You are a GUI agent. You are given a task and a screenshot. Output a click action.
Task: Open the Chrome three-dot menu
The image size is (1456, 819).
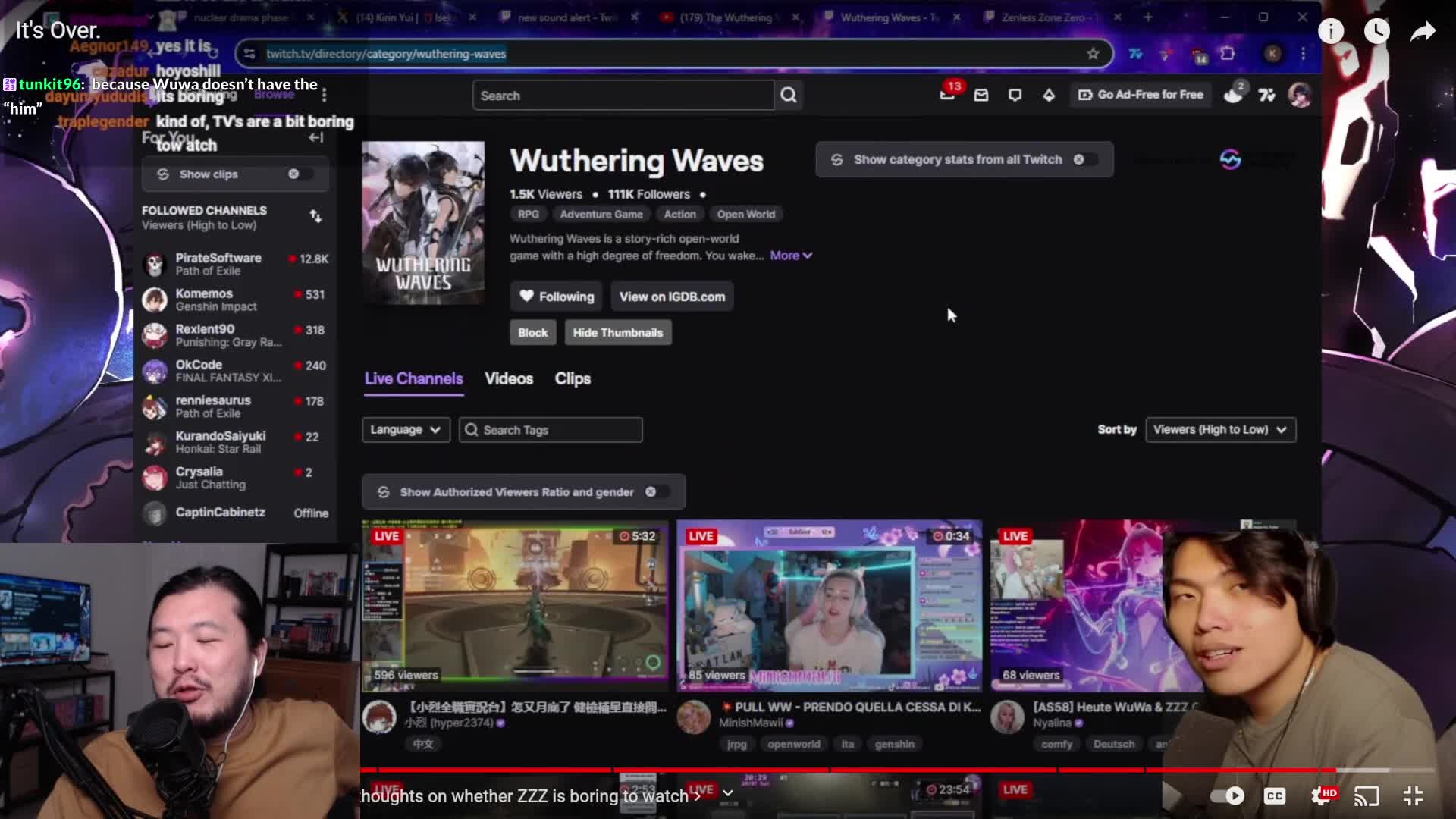click(x=1304, y=54)
